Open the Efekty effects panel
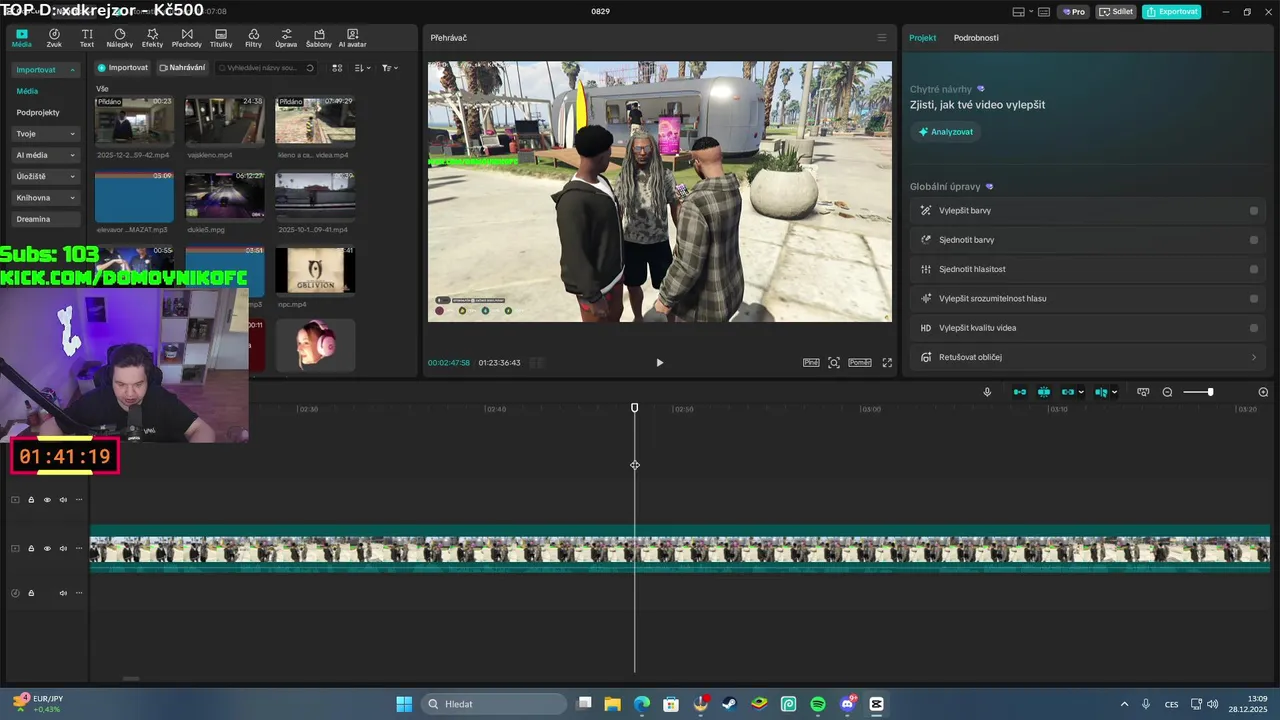1280x720 pixels. click(152, 38)
